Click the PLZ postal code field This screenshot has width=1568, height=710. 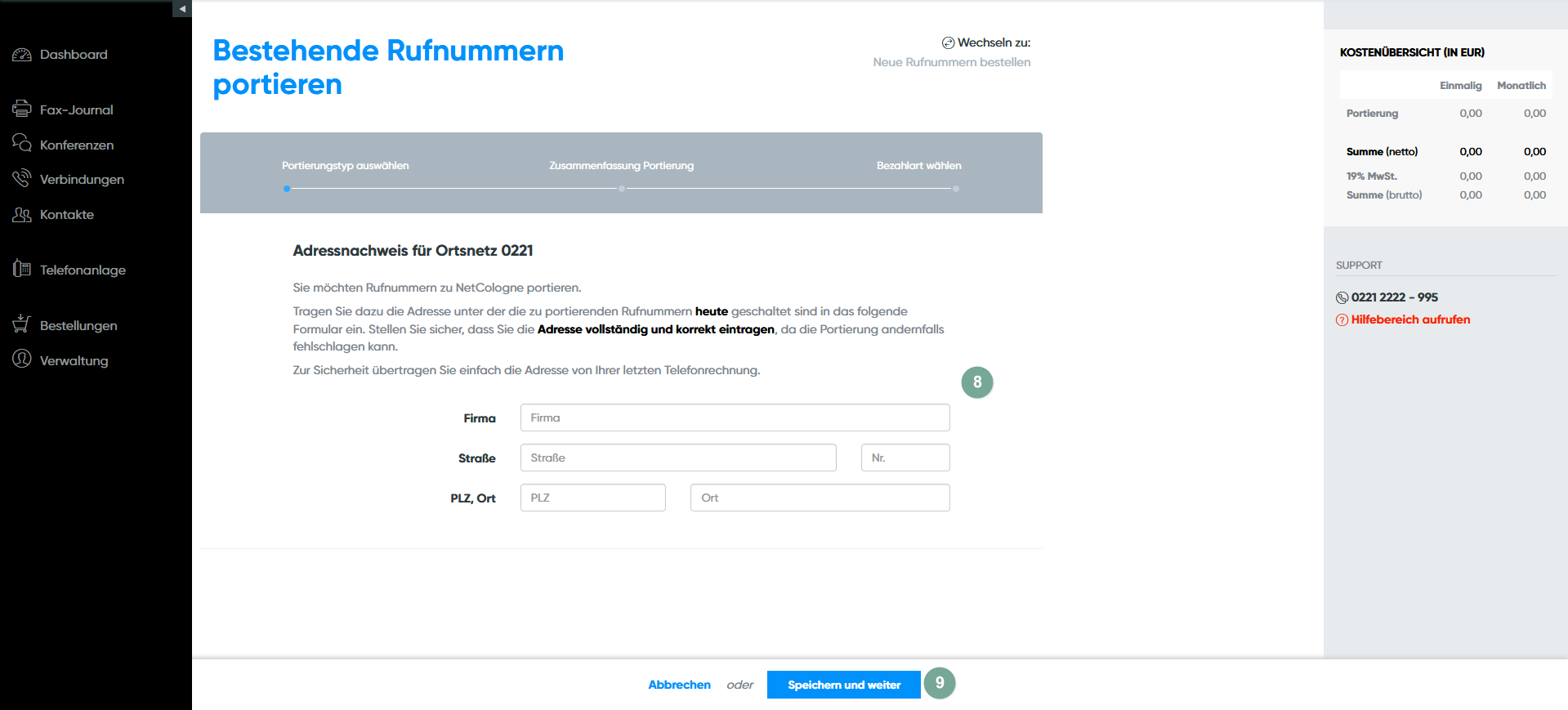pos(592,498)
